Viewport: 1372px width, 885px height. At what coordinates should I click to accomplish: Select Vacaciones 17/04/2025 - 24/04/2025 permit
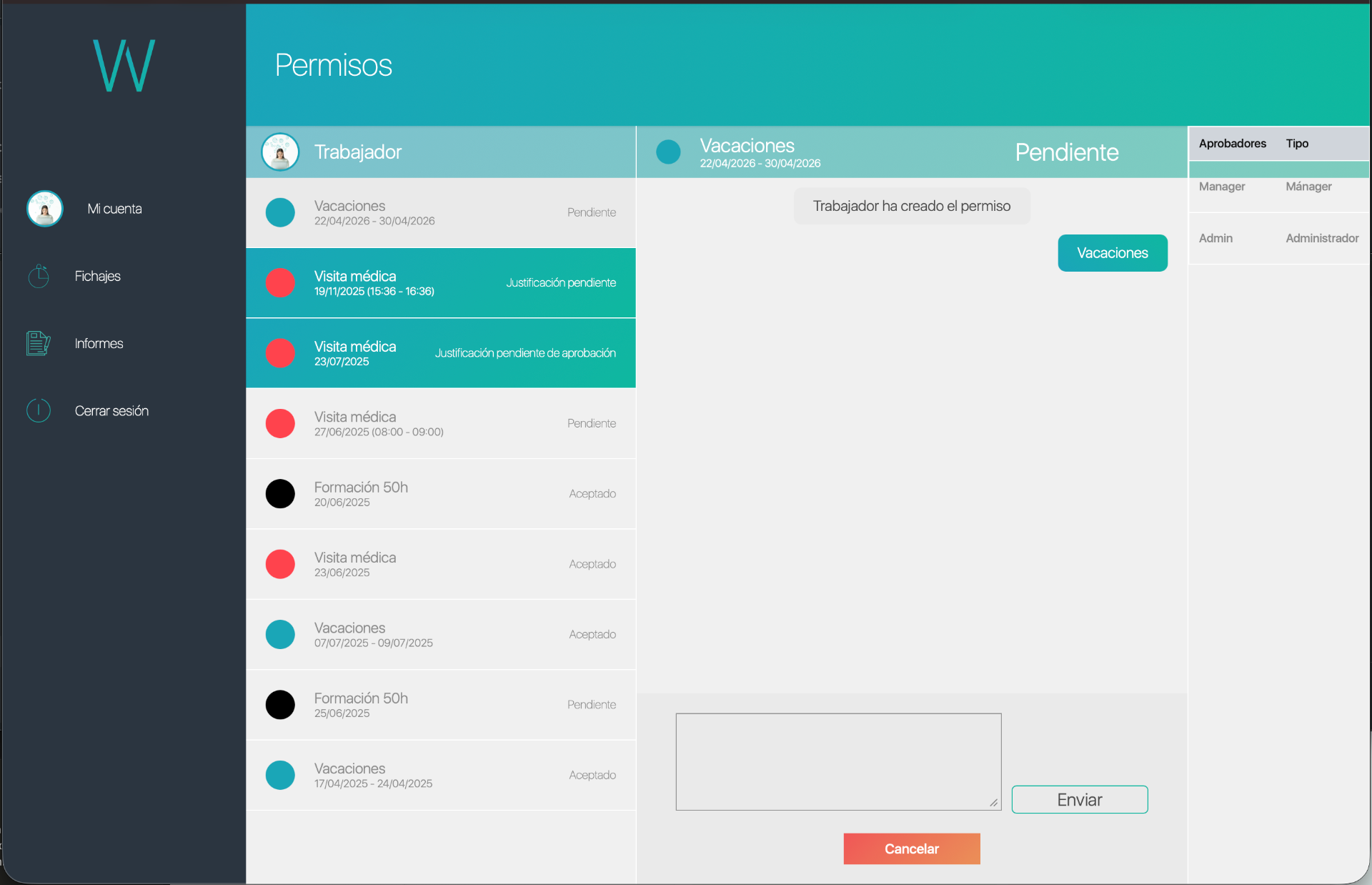coord(441,776)
